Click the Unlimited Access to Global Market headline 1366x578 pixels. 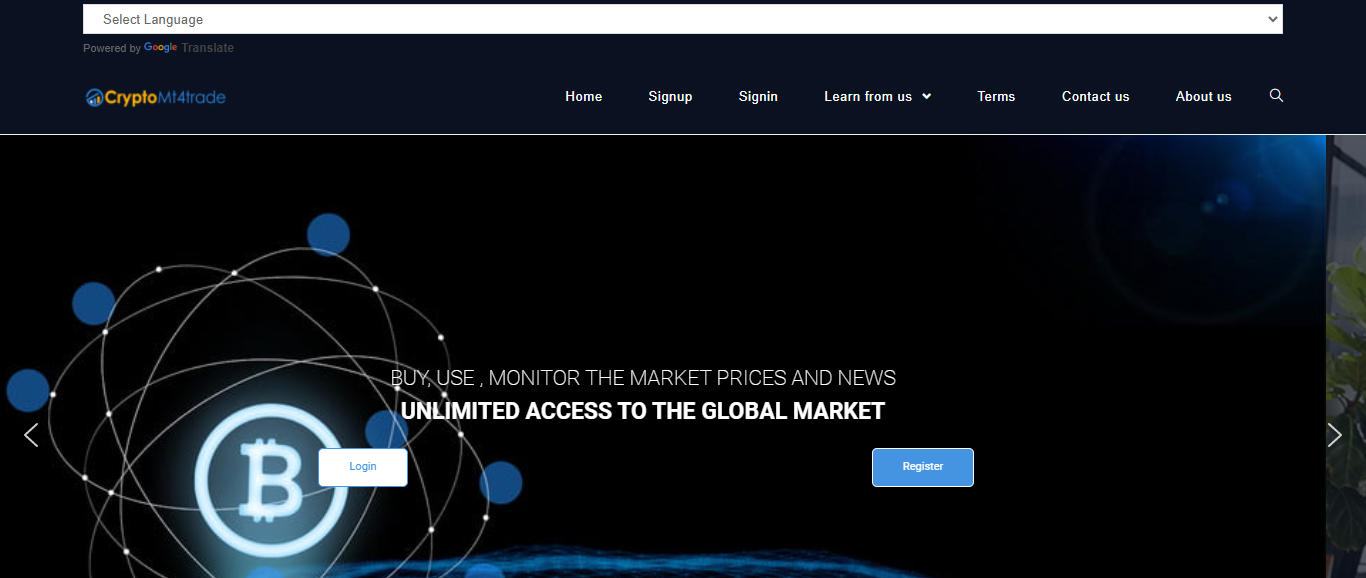point(642,411)
